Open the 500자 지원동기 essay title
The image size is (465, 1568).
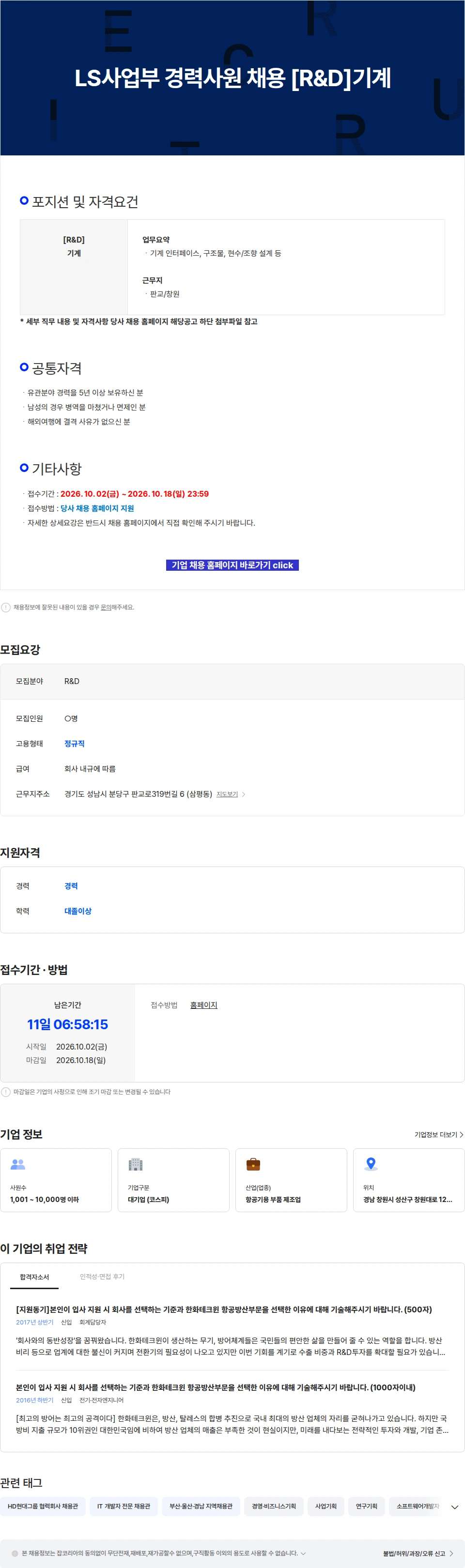(x=224, y=1309)
